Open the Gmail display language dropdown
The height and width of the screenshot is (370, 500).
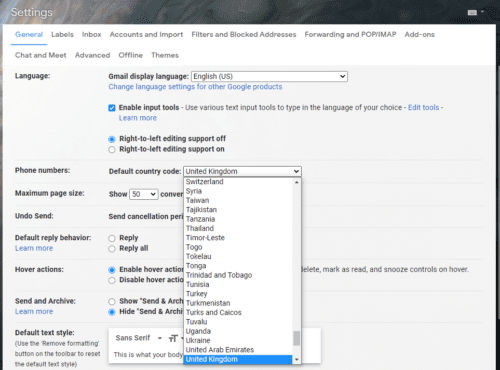[269, 76]
